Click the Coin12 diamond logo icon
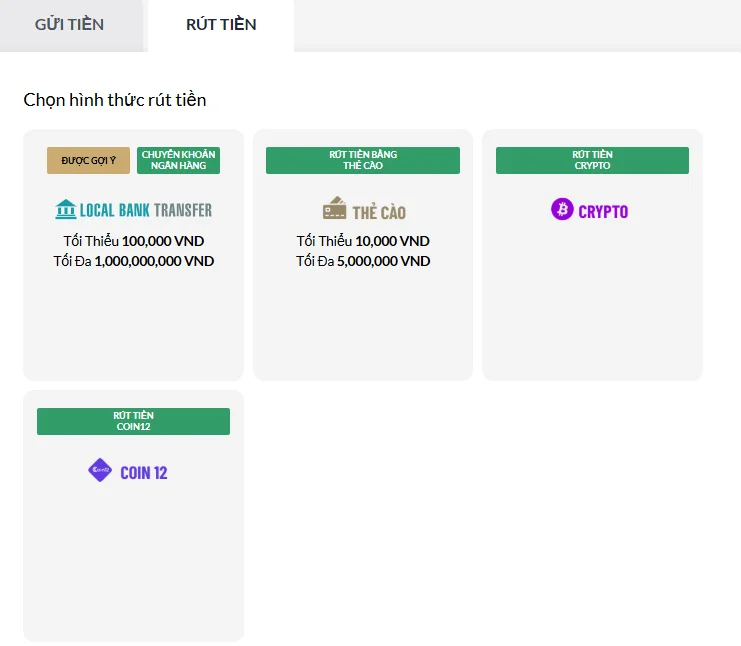The width and height of the screenshot is (741, 646). click(100, 471)
